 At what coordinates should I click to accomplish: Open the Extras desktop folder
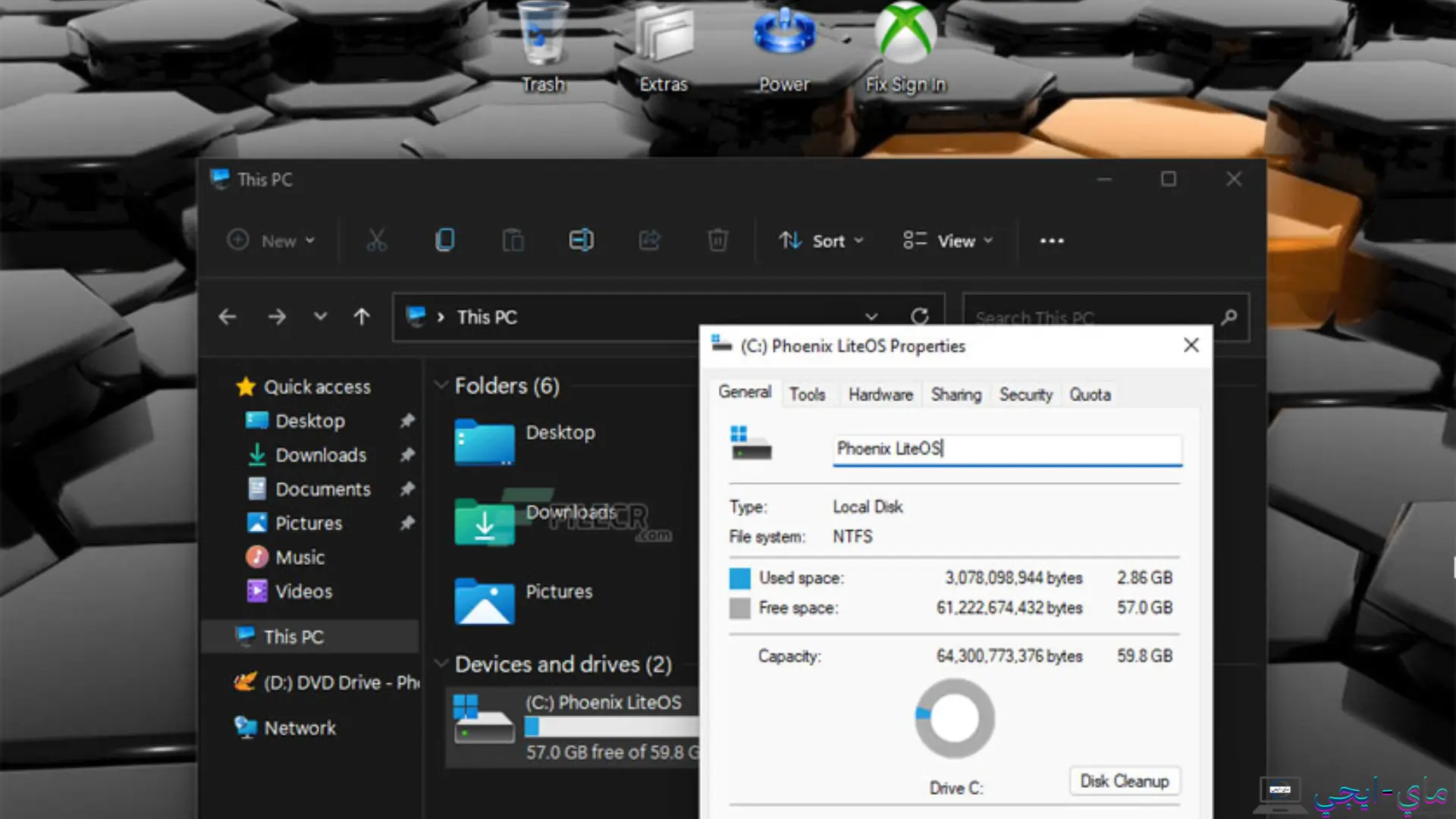point(664,47)
